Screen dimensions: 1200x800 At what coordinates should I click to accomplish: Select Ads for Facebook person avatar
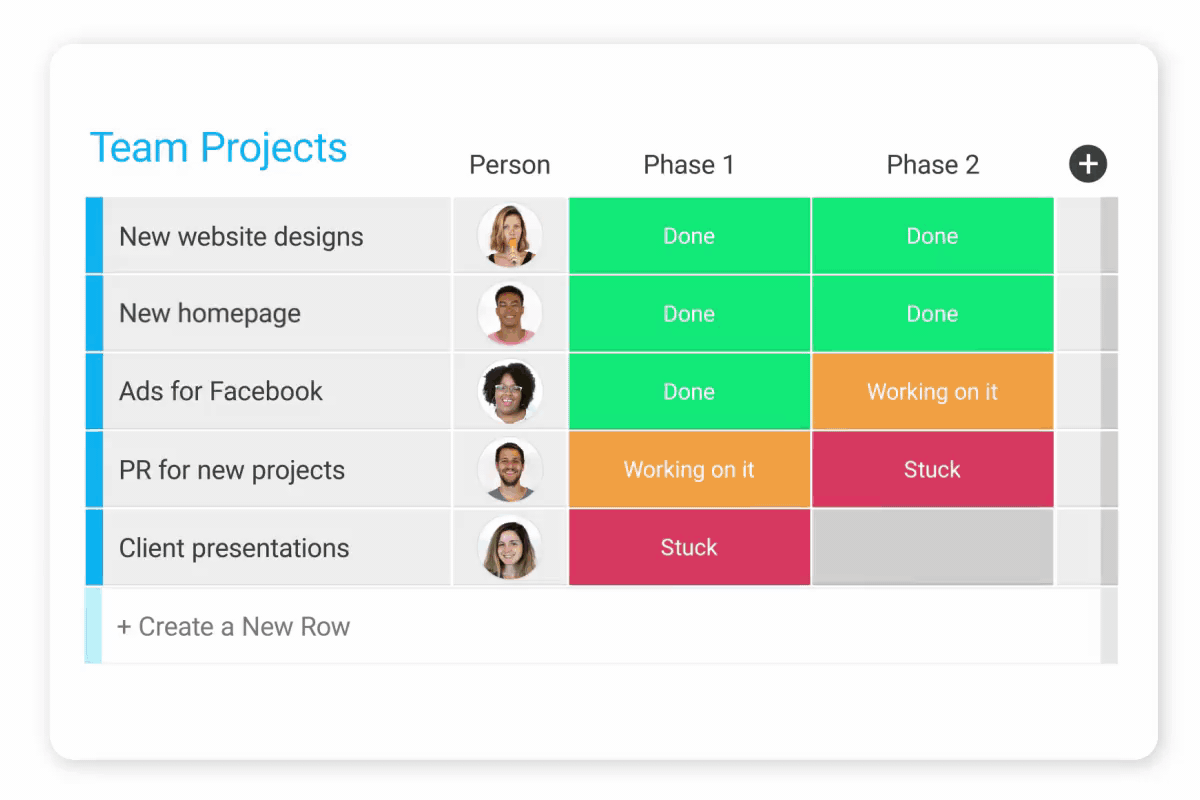tap(510, 392)
